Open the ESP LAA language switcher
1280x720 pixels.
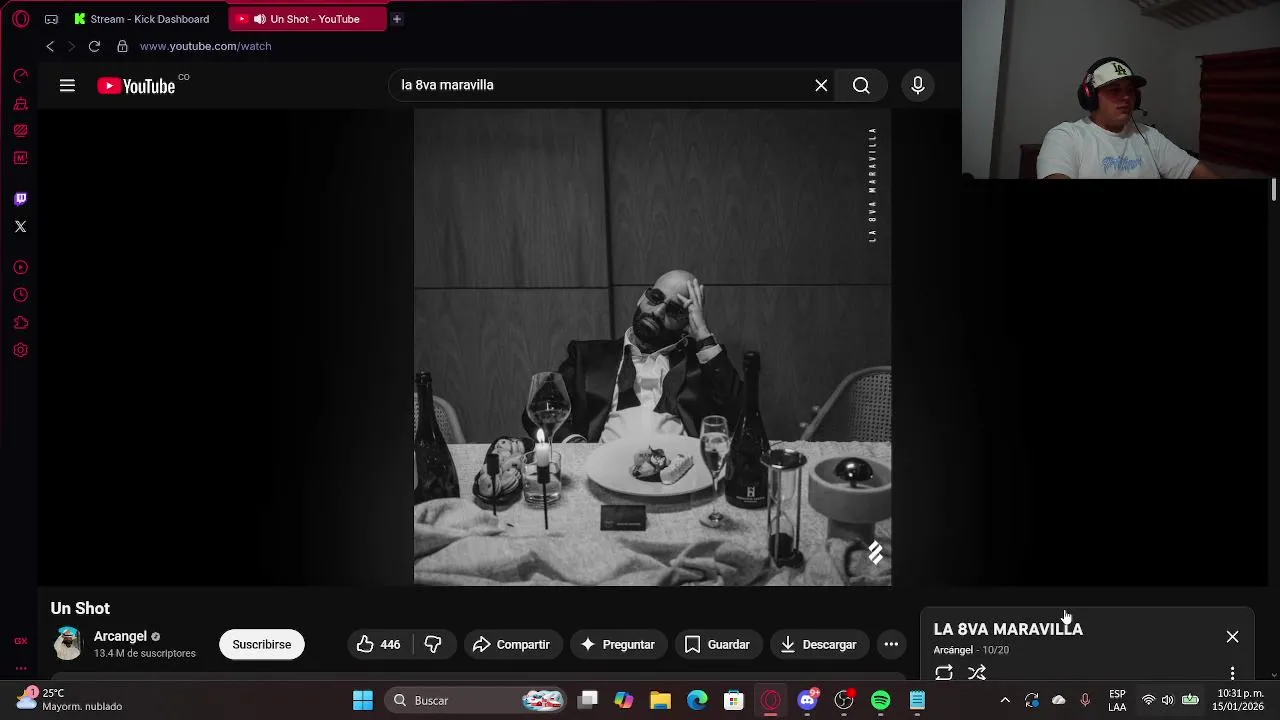1117,701
